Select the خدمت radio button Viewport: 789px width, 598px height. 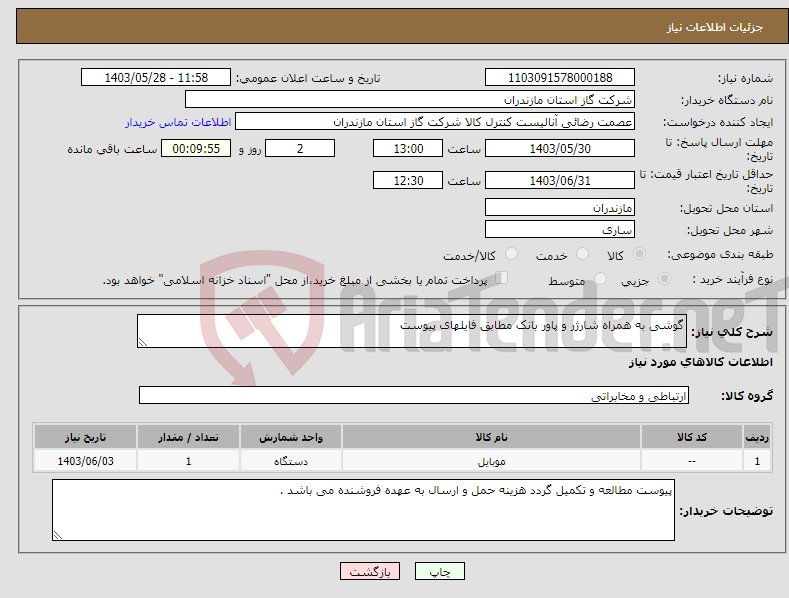[x=582, y=254]
